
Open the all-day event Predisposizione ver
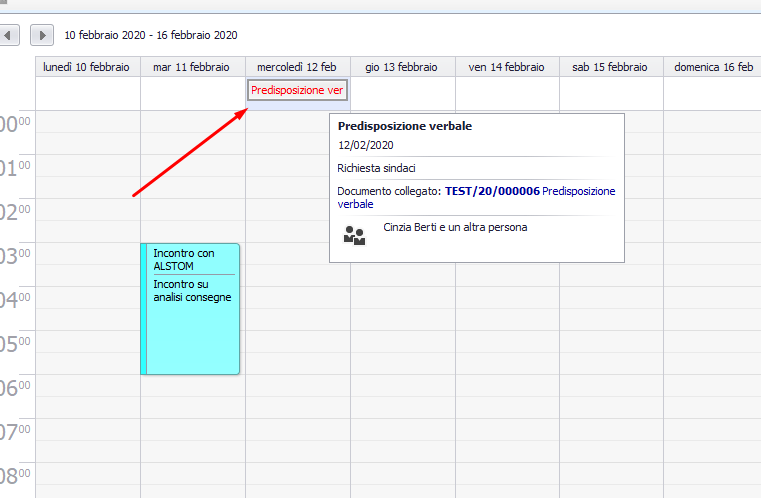tap(297, 90)
